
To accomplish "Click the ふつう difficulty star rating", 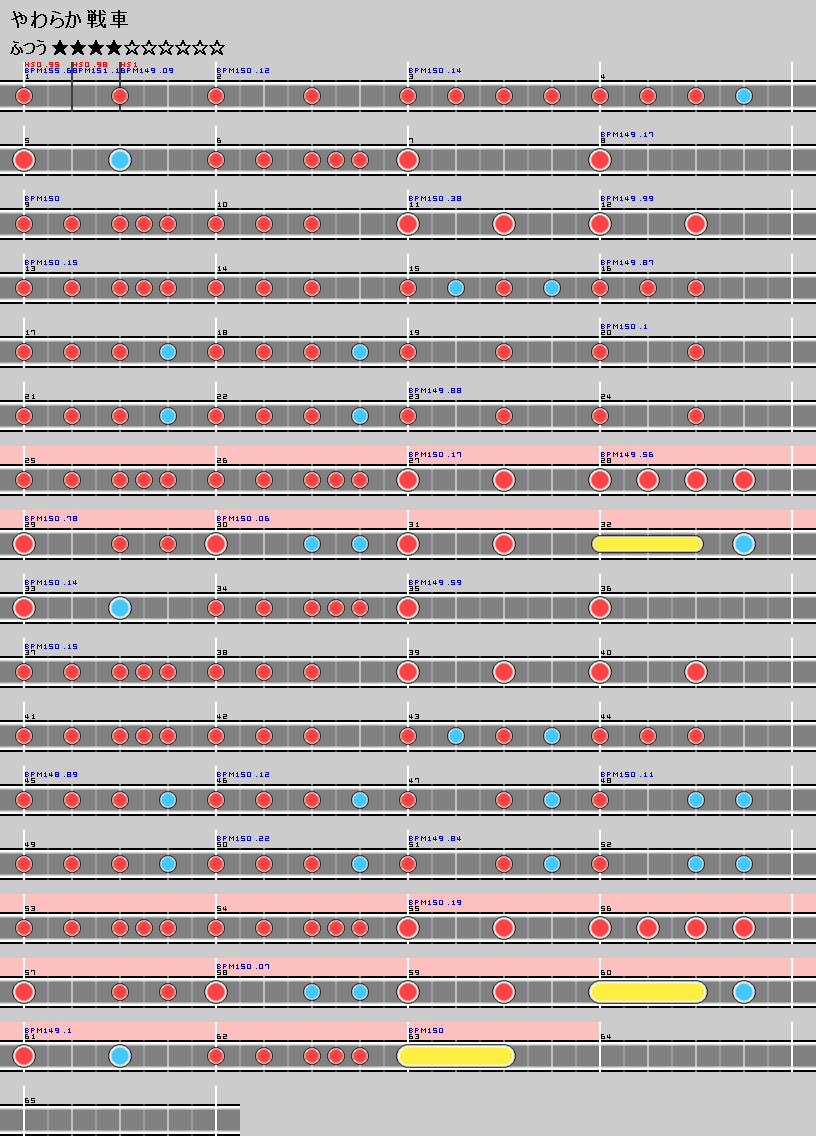I will click(117, 47).
